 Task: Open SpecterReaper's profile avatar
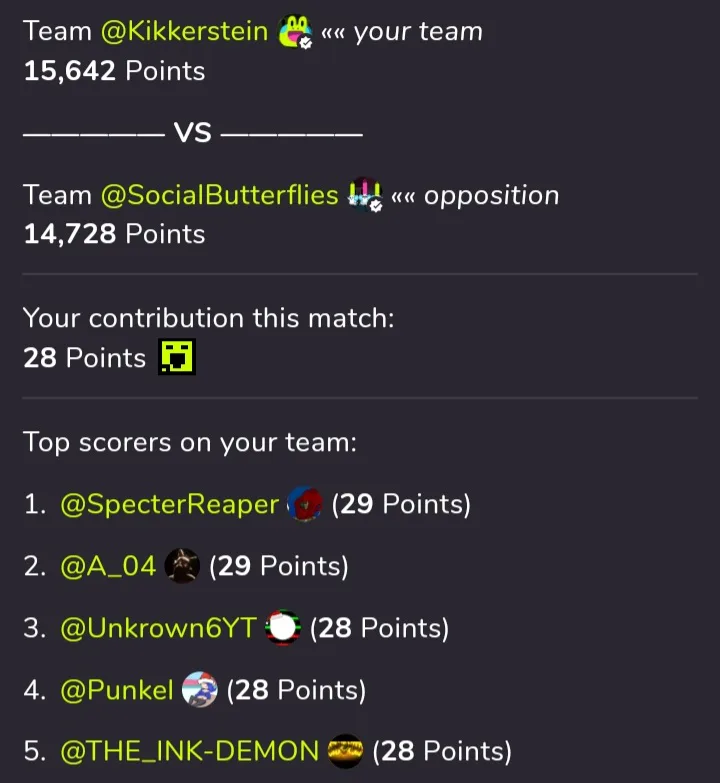click(304, 505)
